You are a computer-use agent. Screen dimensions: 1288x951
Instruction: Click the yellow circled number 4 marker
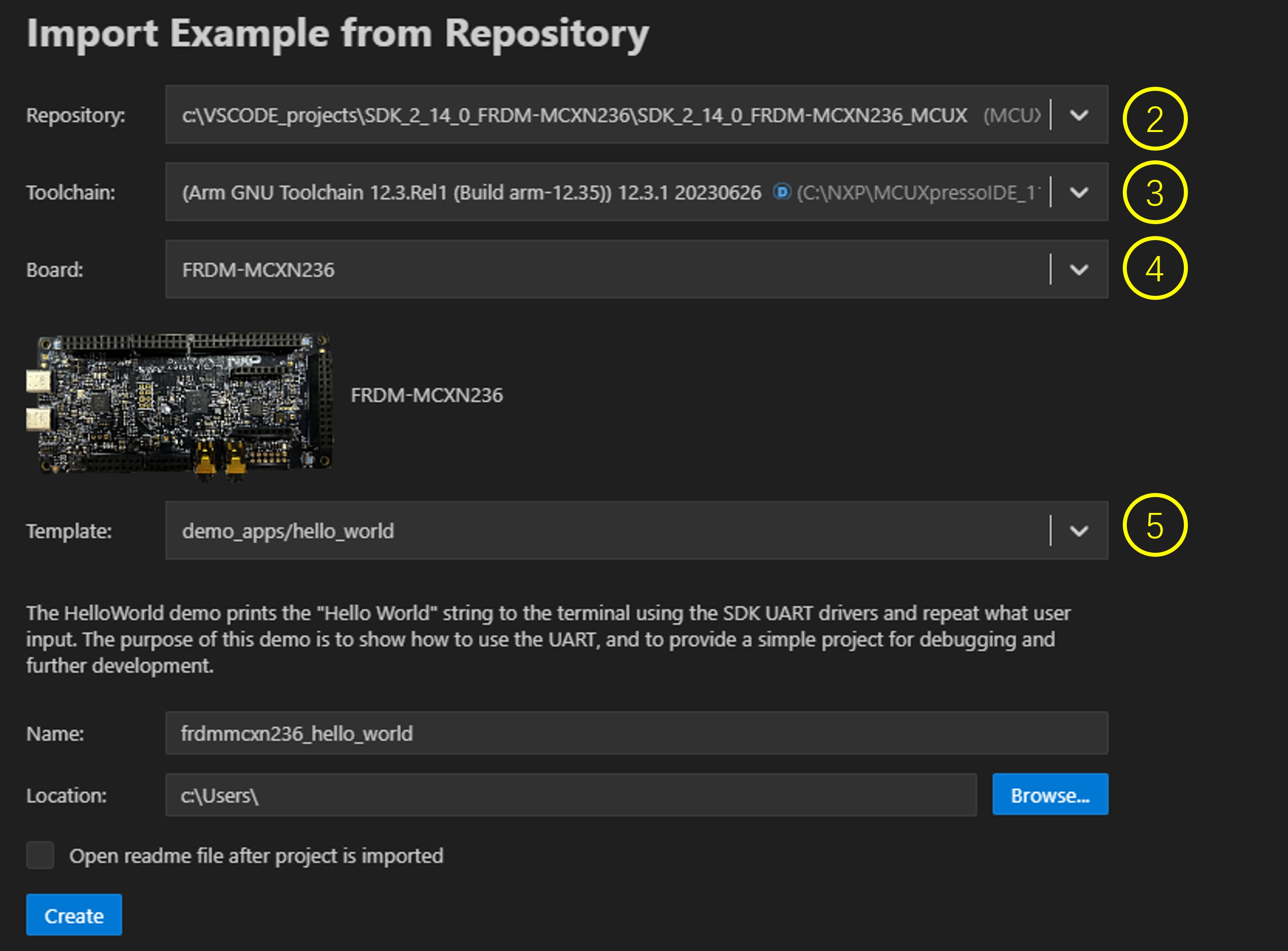point(1155,268)
